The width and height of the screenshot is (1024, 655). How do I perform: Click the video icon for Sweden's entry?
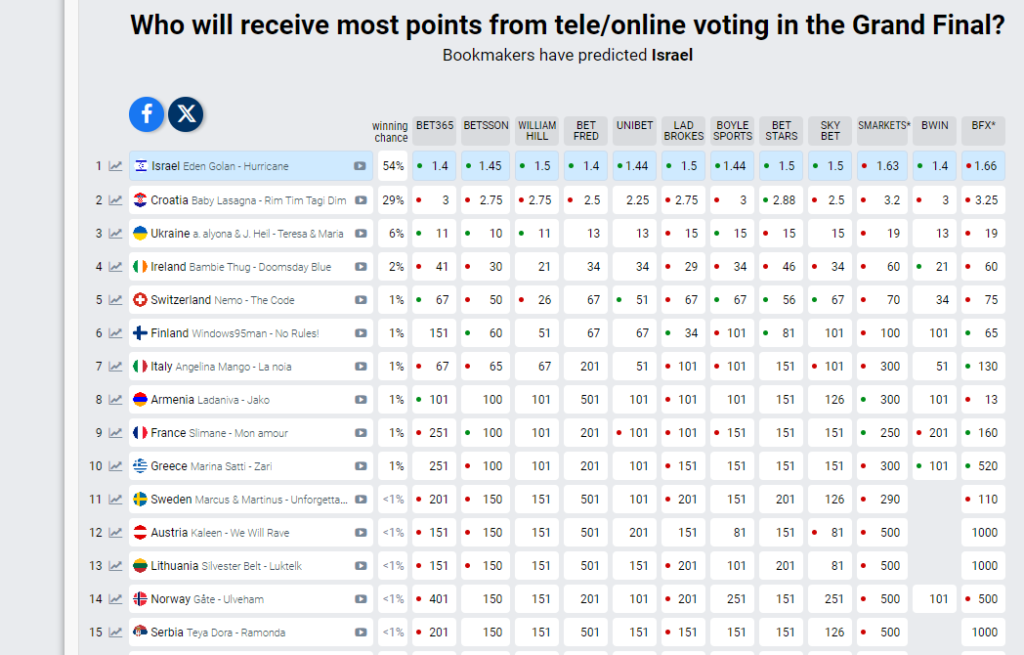[360, 499]
